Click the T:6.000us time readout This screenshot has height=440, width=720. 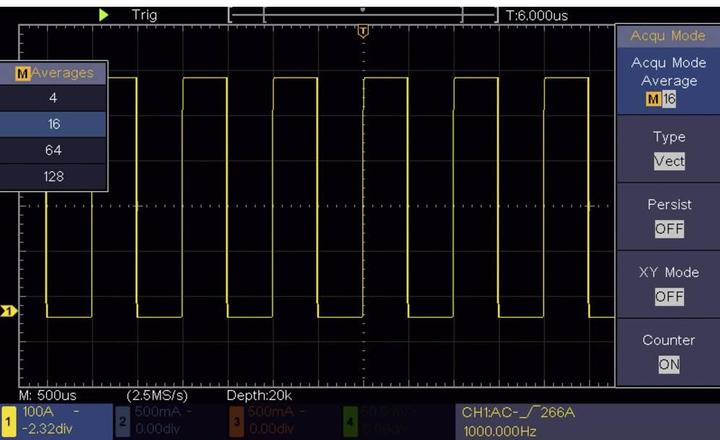pyautogui.click(x=537, y=16)
